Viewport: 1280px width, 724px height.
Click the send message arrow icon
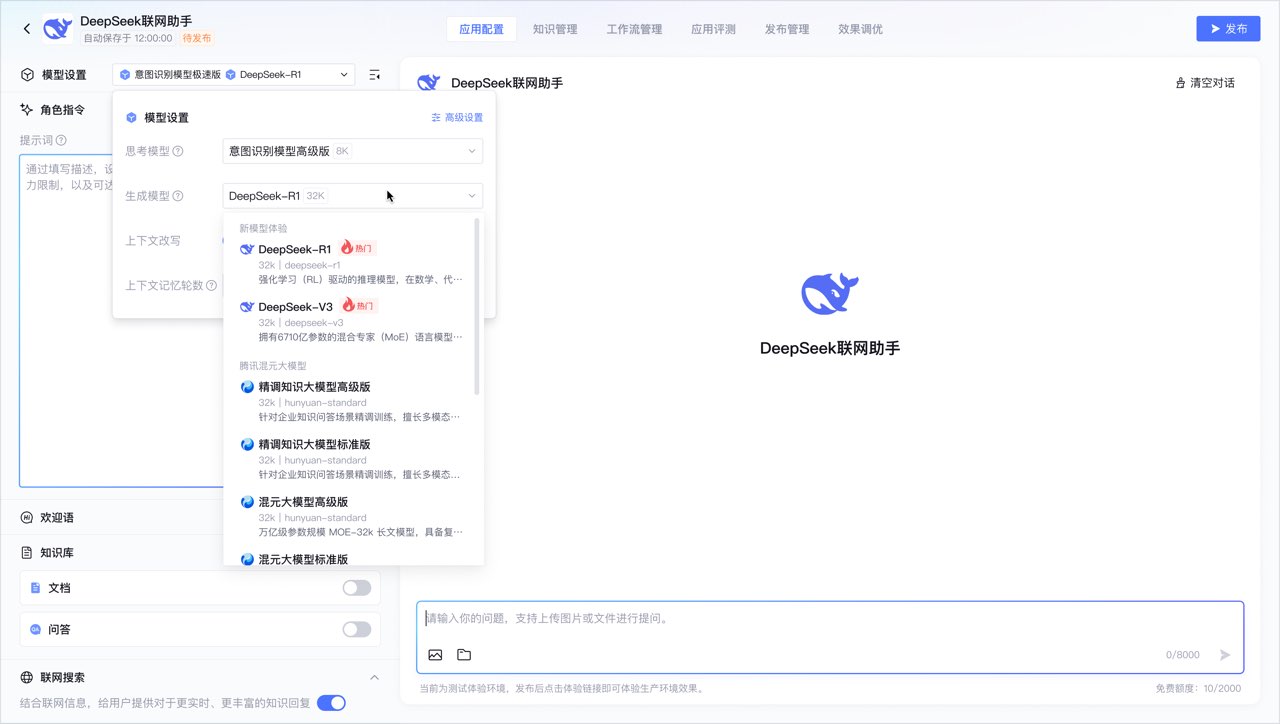1225,655
